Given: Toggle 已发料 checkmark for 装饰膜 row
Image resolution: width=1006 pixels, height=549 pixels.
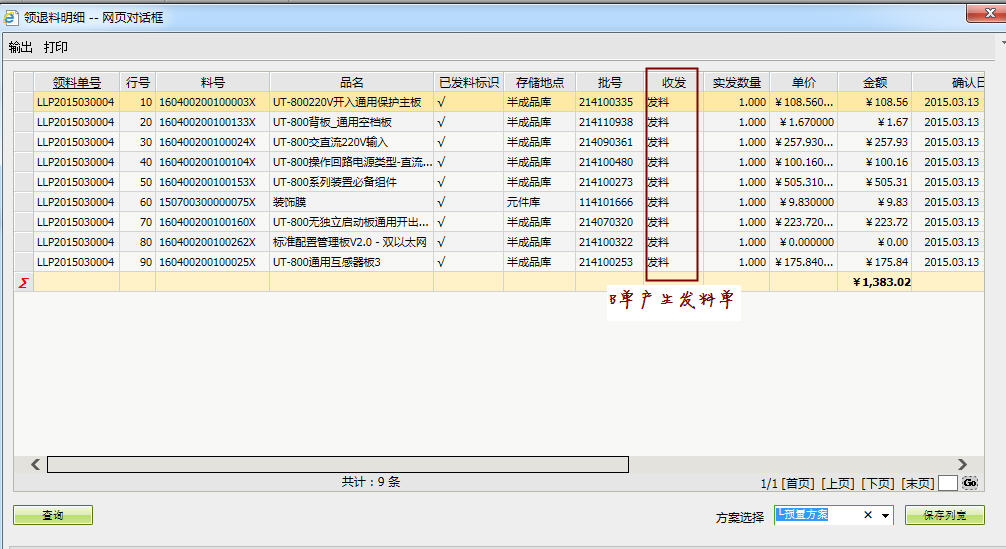Looking at the screenshot, I should (441, 202).
